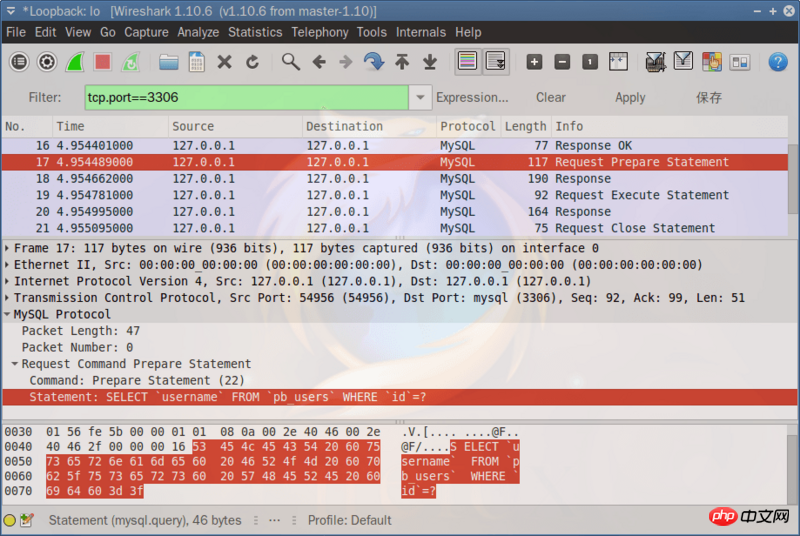Image resolution: width=800 pixels, height=536 pixels.
Task: Jump to the last packet icon
Action: pos(430,62)
